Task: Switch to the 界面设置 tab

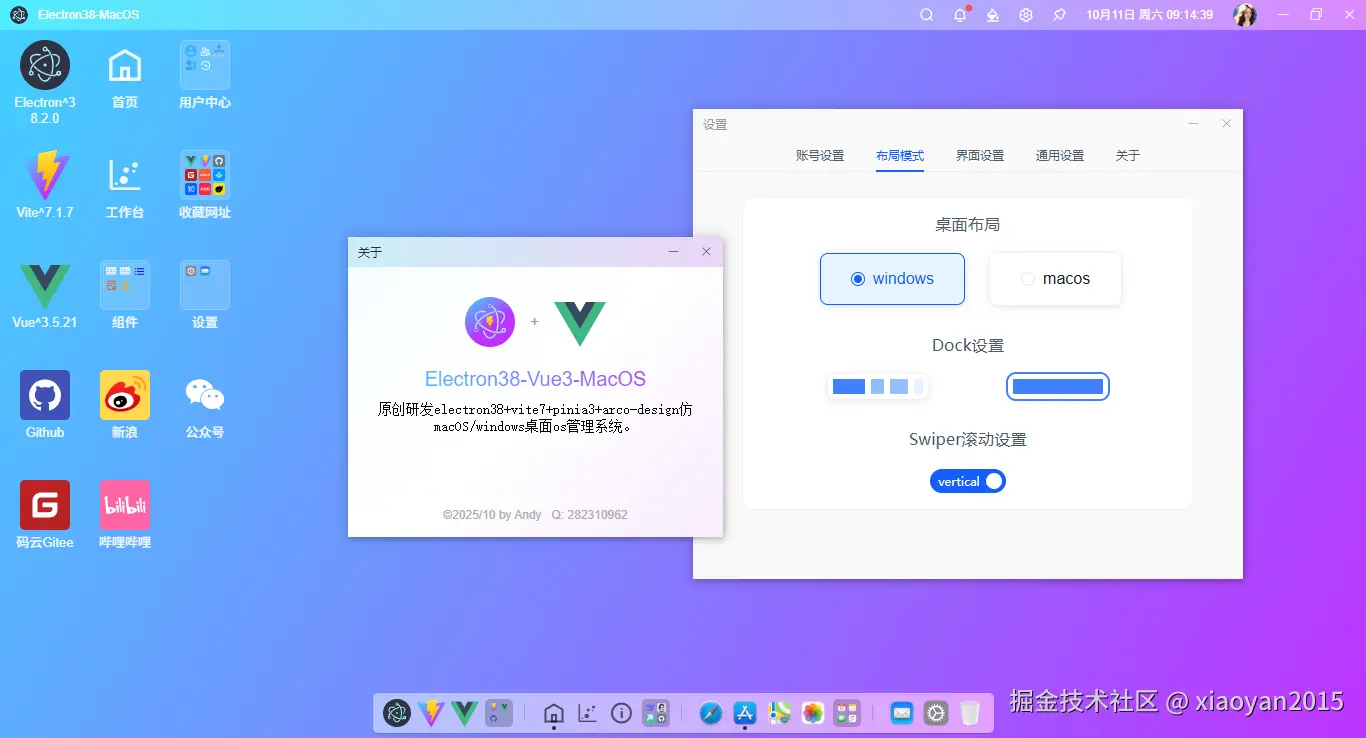Action: 979,155
